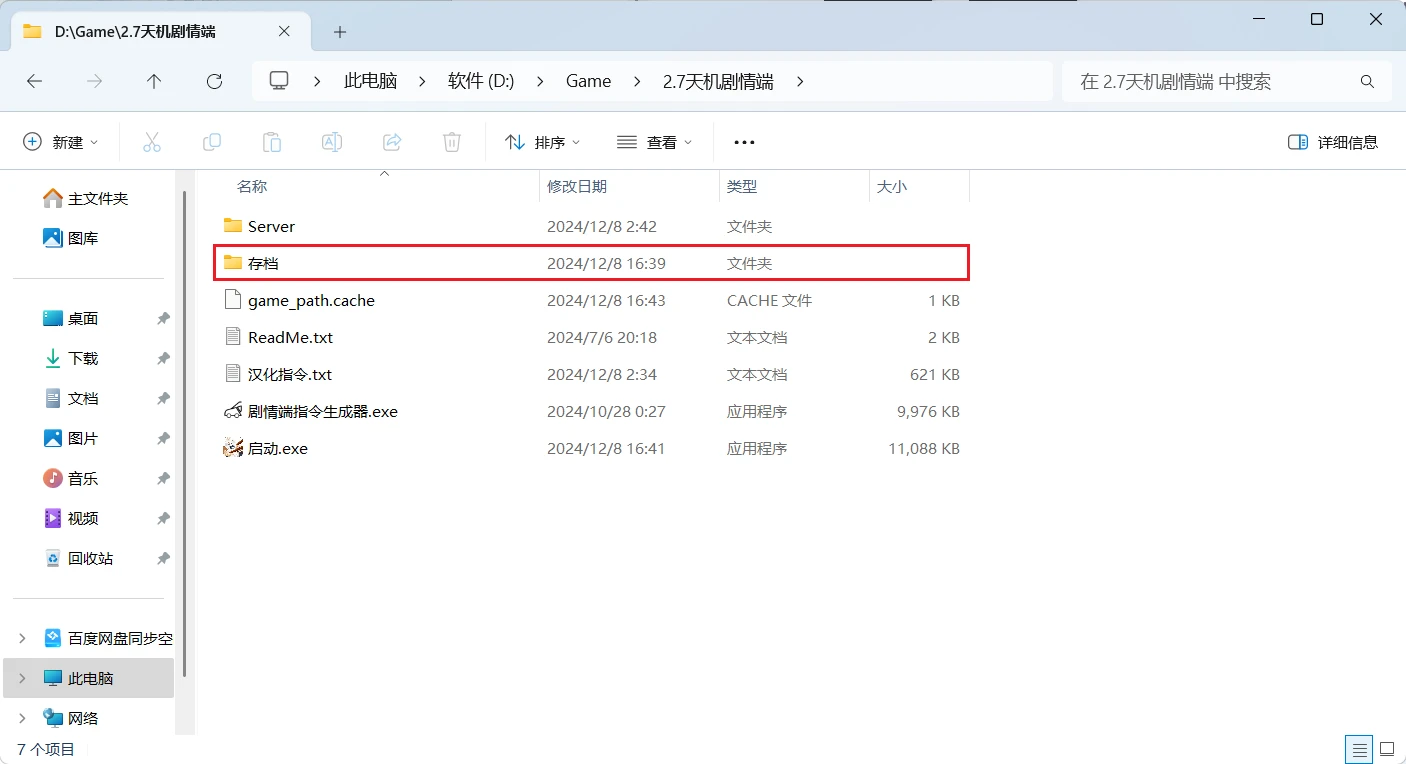This screenshot has width=1406, height=764.
Task: Open 回收站 in sidebar
Action: pos(79,558)
